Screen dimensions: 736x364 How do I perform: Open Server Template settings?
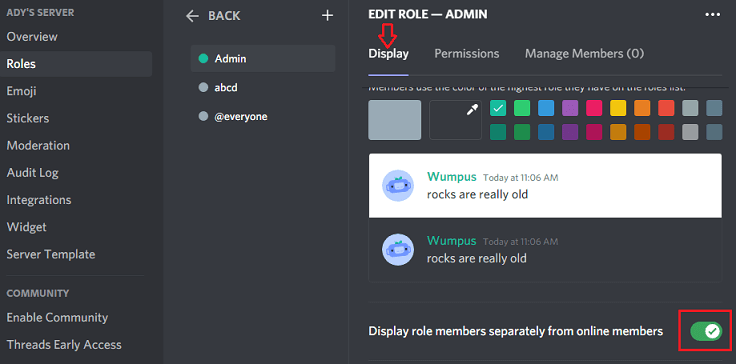coord(51,255)
